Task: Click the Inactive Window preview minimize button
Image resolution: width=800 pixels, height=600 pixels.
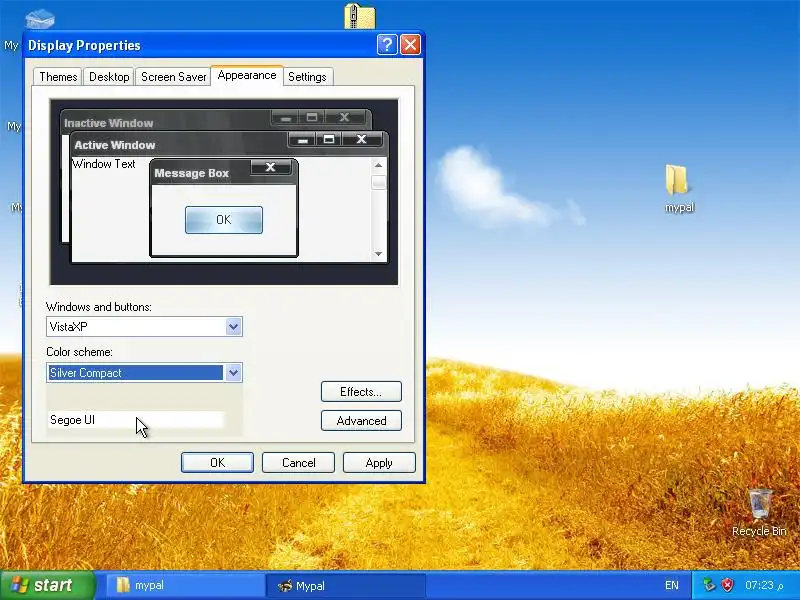Action: pos(285,118)
